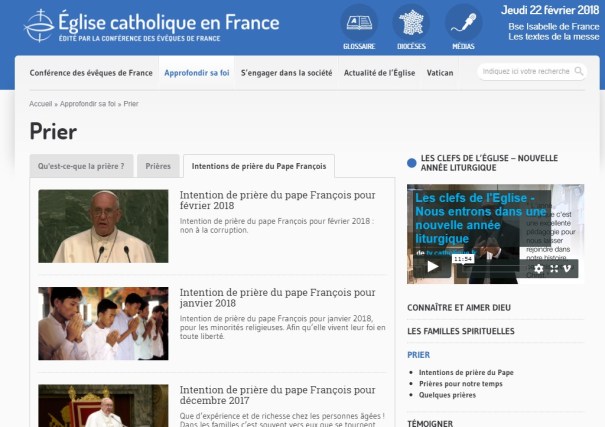The width and height of the screenshot is (605, 427).
Task: Click the février 2018 'non à la corruption' summary
Action: pos(277,226)
